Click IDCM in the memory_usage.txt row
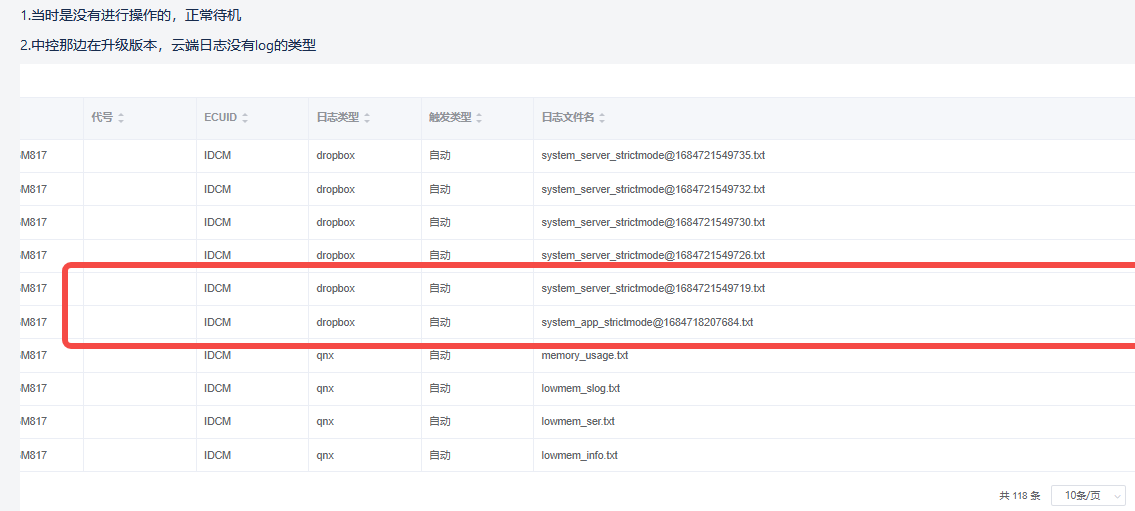 point(217,355)
